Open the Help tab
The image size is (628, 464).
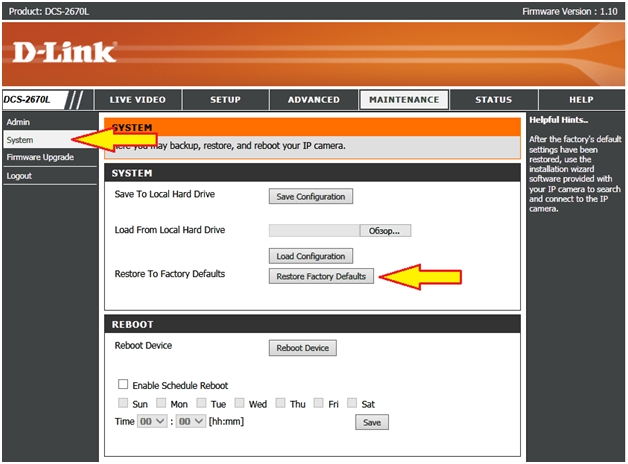[581, 100]
